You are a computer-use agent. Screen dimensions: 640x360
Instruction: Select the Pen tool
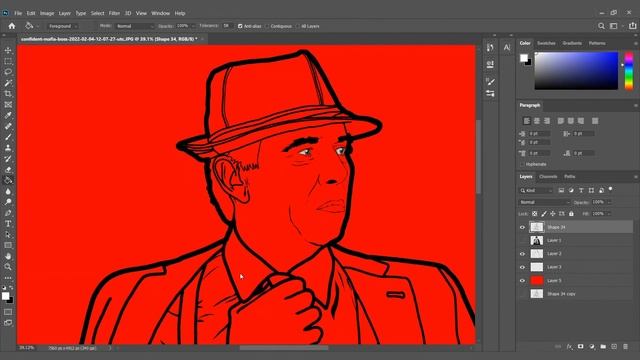[x=8, y=213]
